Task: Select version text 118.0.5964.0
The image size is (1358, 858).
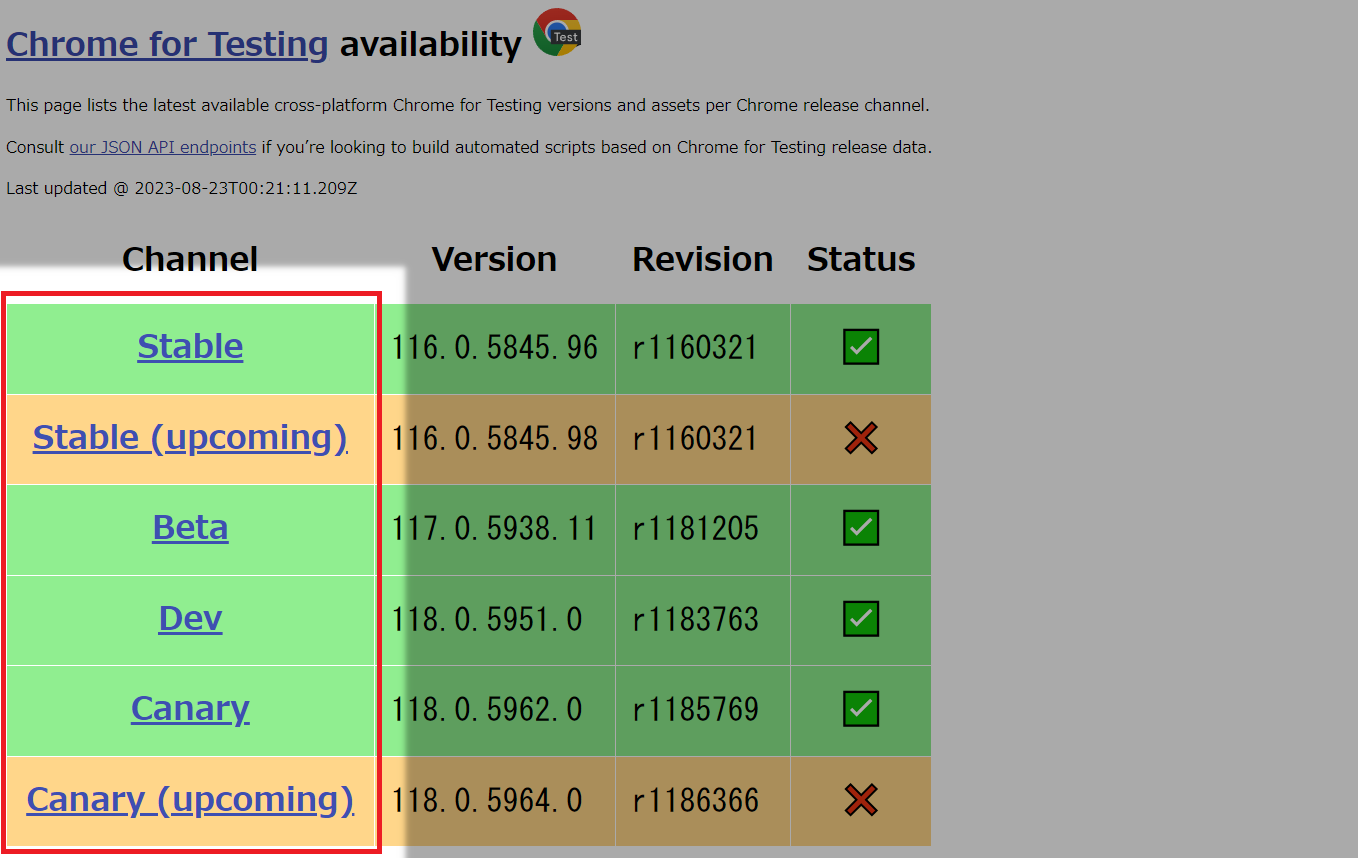Action: coord(487,800)
